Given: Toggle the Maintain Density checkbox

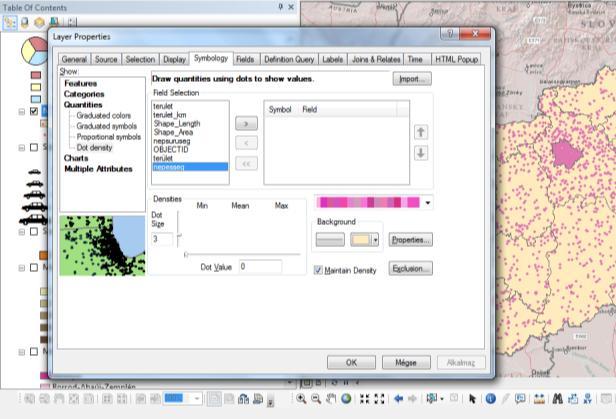Looking at the screenshot, I should click(318, 270).
